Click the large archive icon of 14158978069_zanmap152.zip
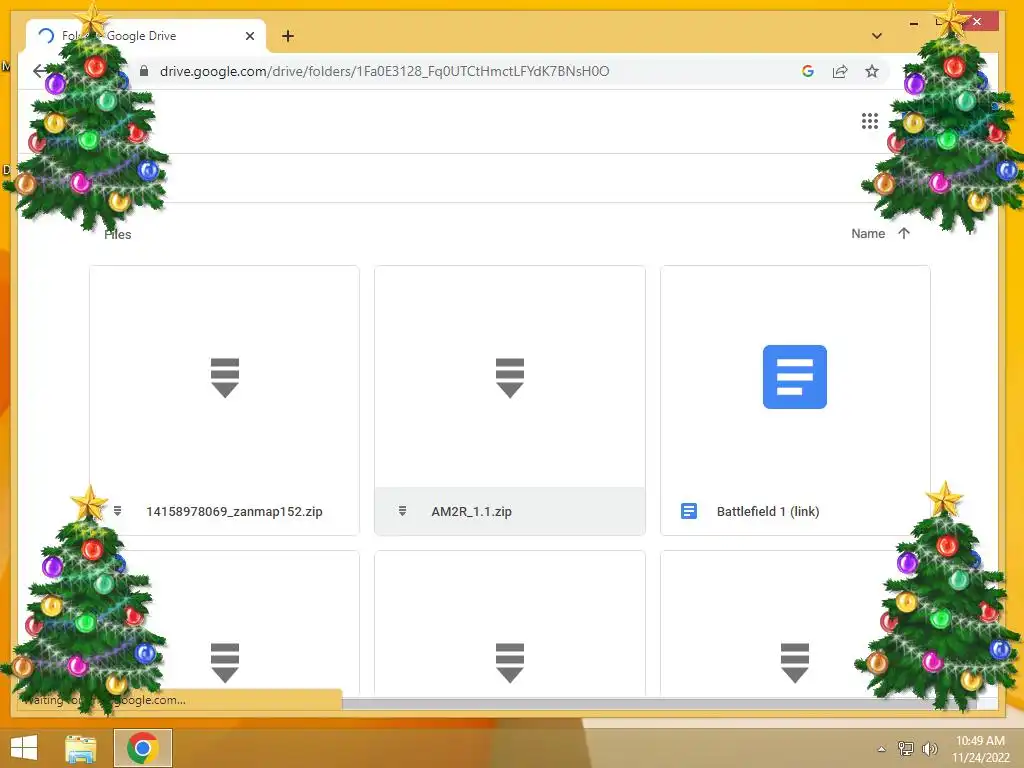The height and width of the screenshot is (768, 1024). [225, 377]
